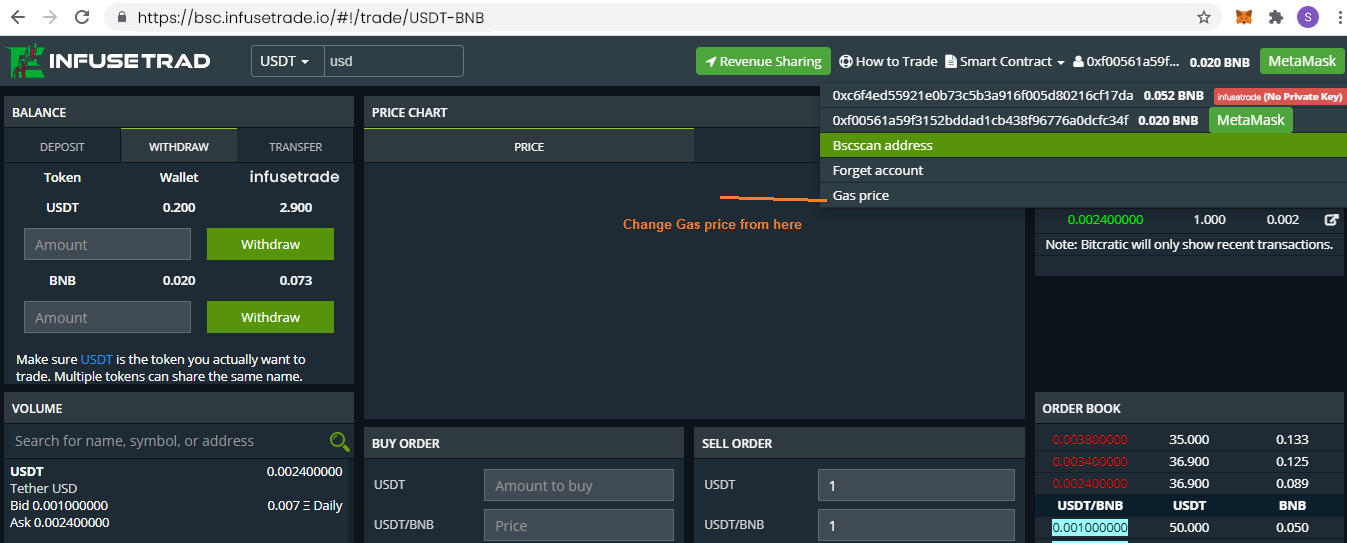Click MetaMask badge in account dropdown
The width and height of the screenshot is (1347, 543).
click(1250, 120)
